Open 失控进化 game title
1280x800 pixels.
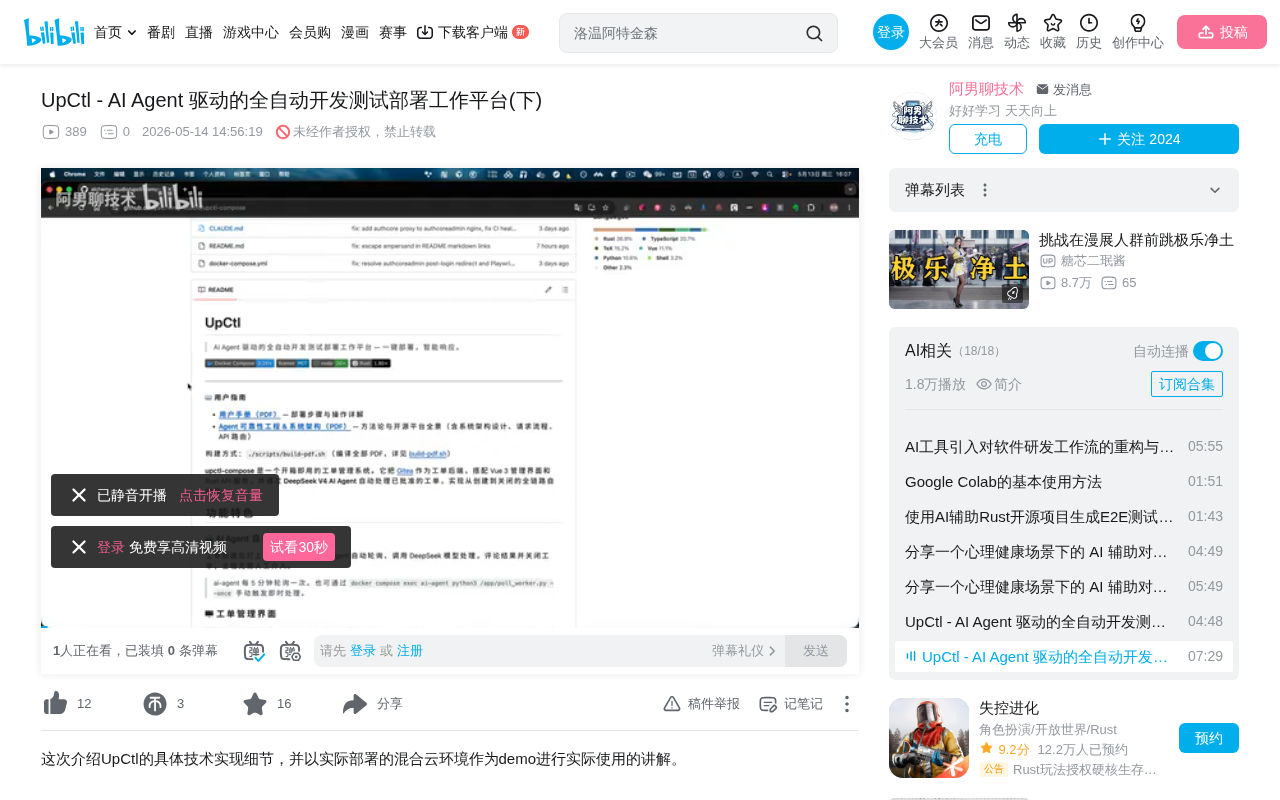[x=1009, y=708]
